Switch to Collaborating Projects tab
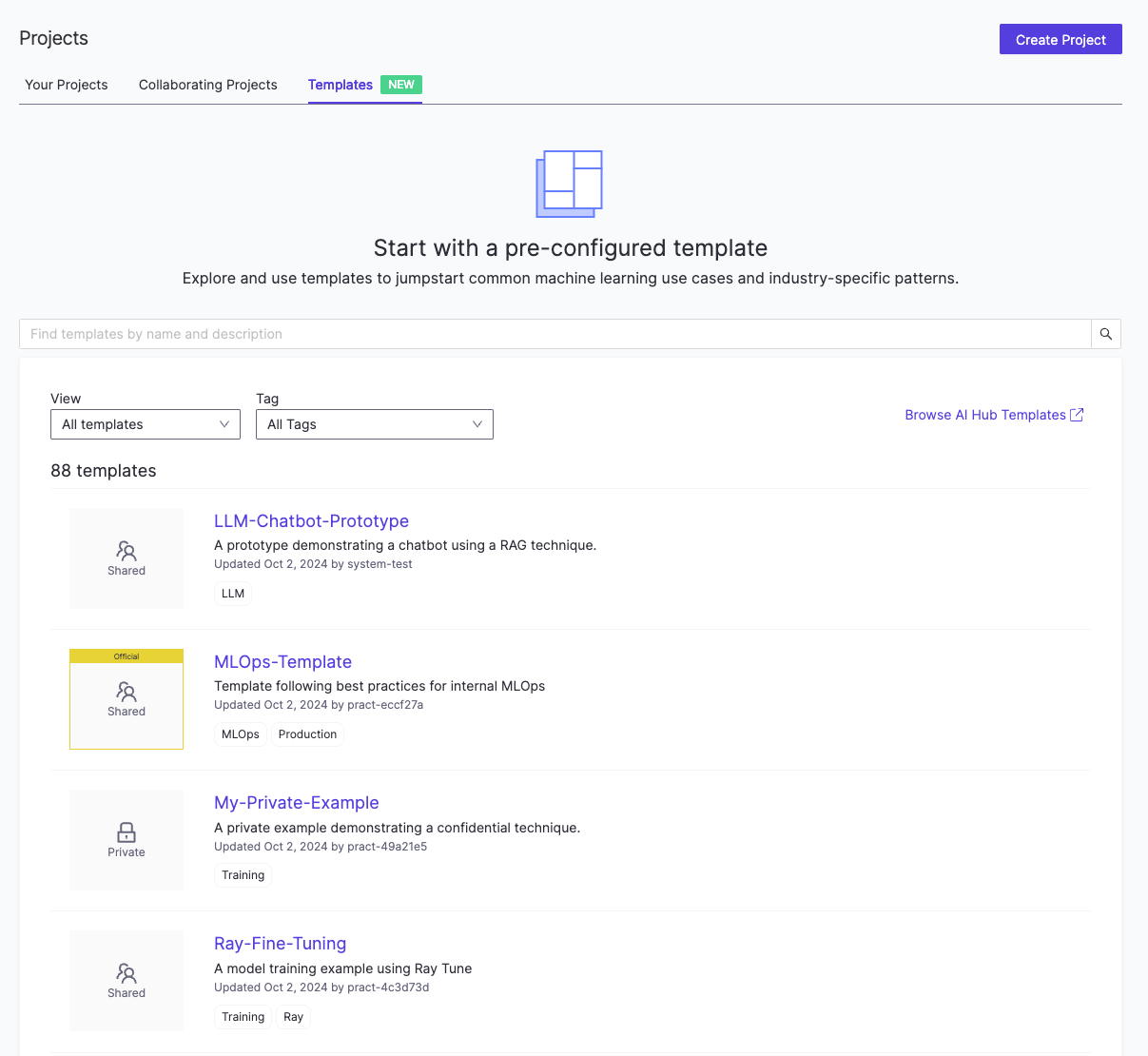 pos(208,85)
